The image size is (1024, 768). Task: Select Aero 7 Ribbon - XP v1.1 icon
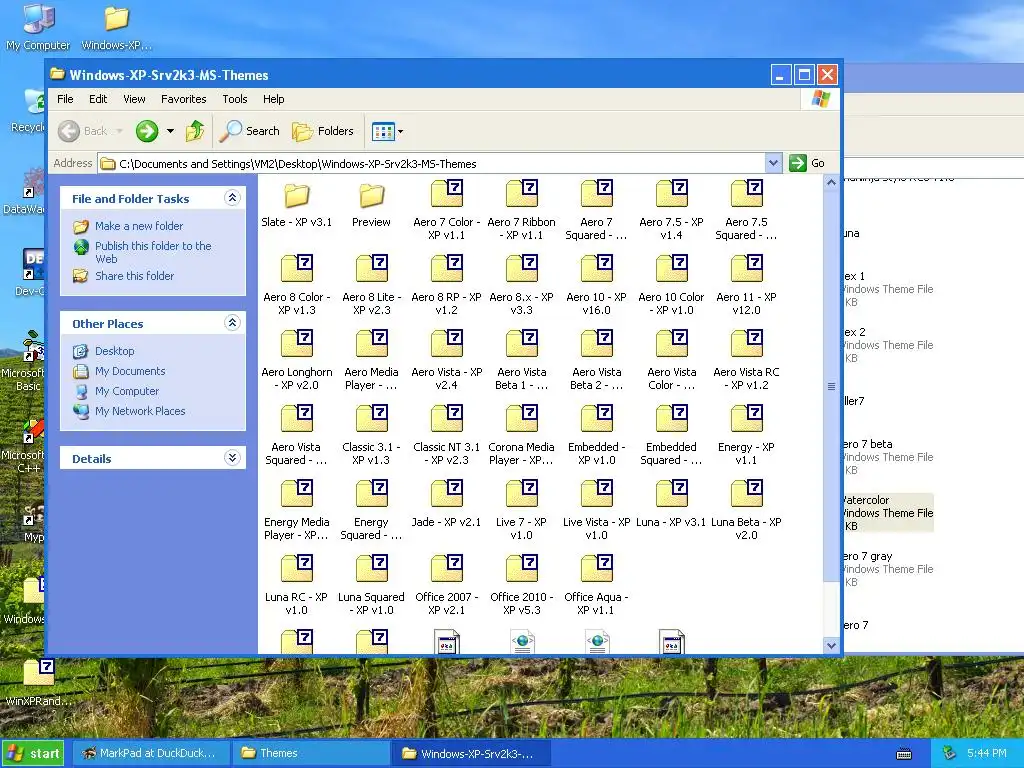pyautogui.click(x=522, y=194)
